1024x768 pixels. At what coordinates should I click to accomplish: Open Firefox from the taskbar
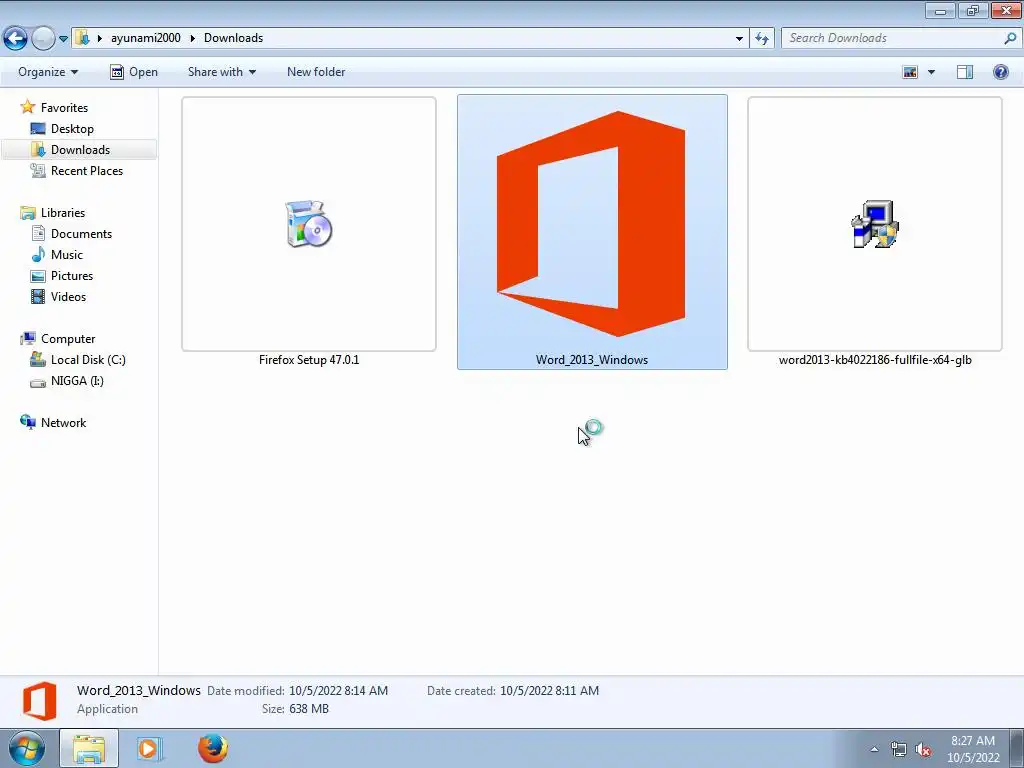click(x=213, y=748)
